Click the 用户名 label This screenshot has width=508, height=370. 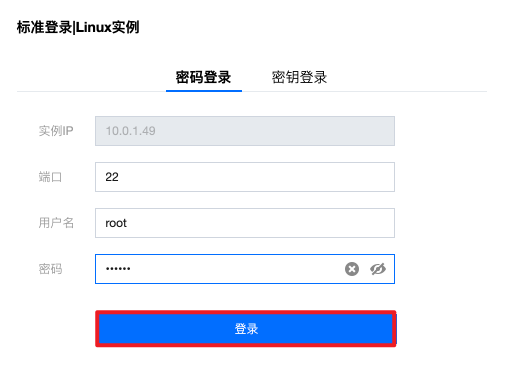point(56,223)
